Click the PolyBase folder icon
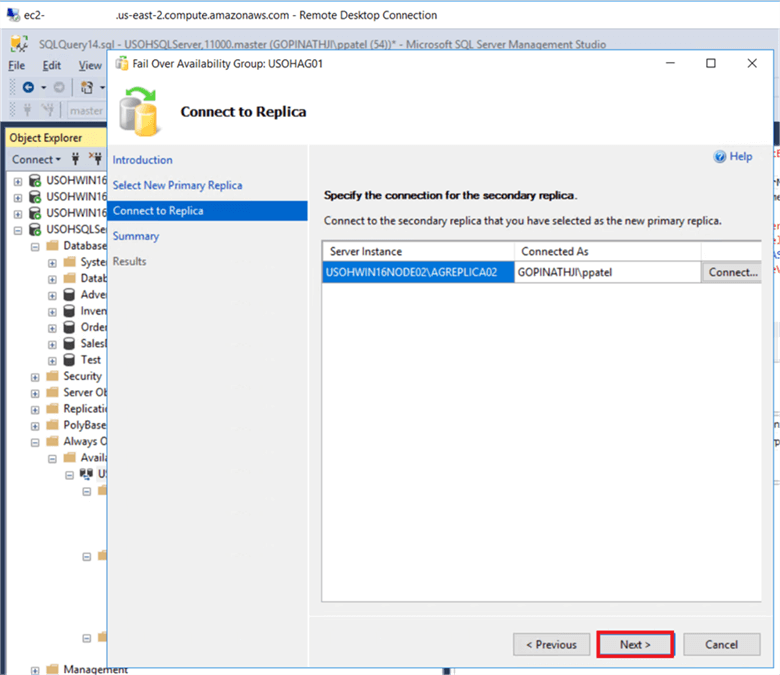Viewport: 780px width, 675px height. [52, 425]
